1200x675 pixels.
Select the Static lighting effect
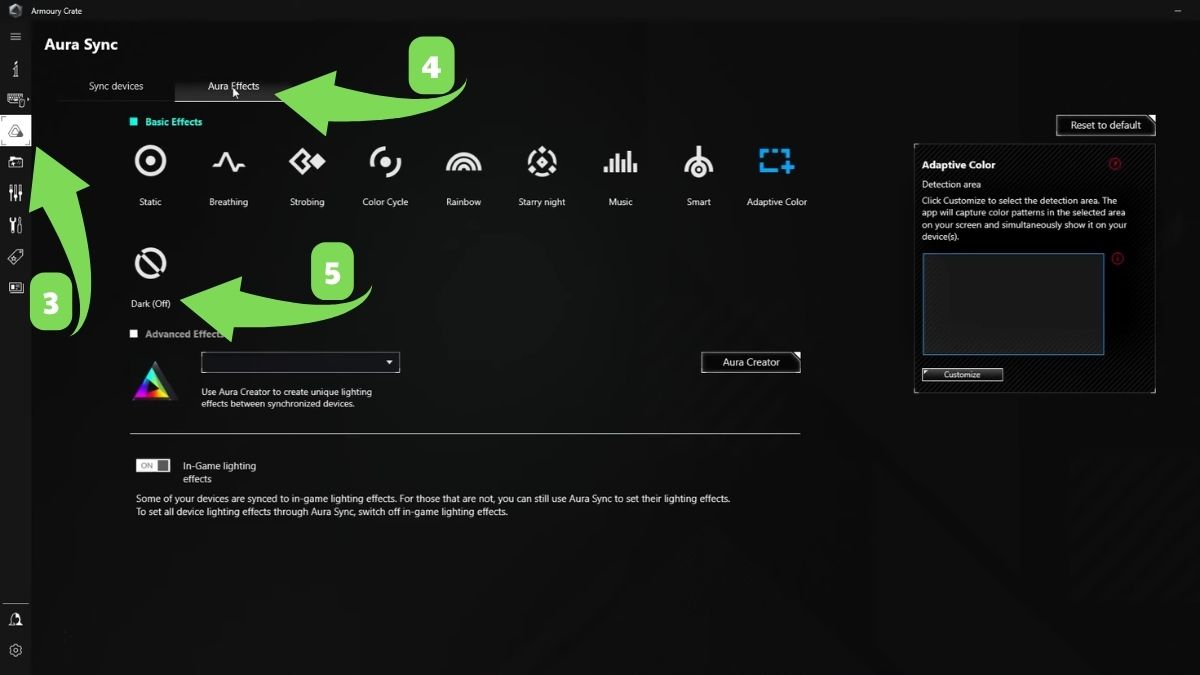tap(150, 174)
